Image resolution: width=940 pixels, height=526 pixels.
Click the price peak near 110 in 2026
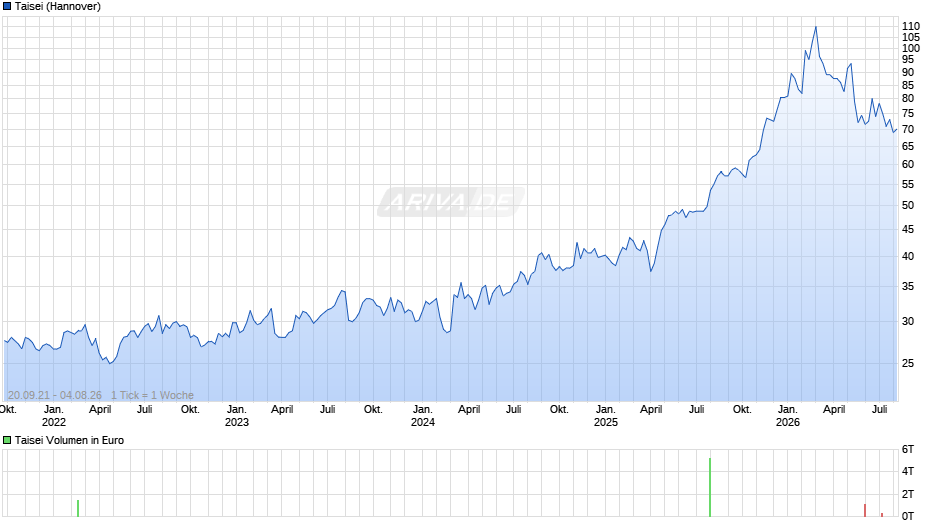tap(815, 28)
